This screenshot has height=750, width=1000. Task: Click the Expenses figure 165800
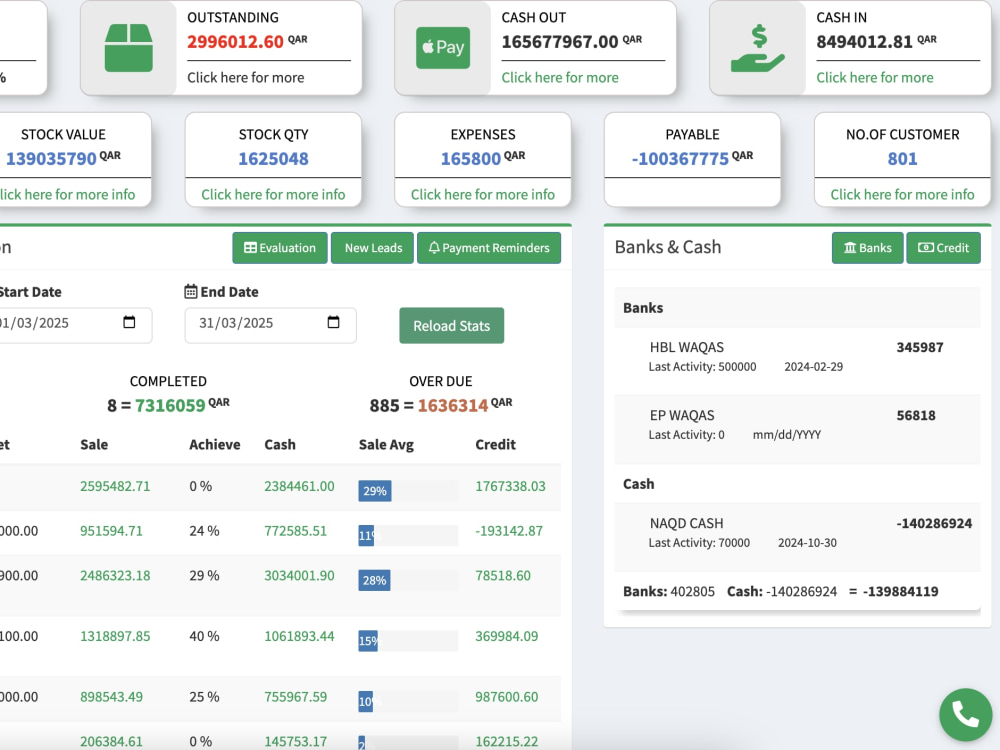click(471, 159)
